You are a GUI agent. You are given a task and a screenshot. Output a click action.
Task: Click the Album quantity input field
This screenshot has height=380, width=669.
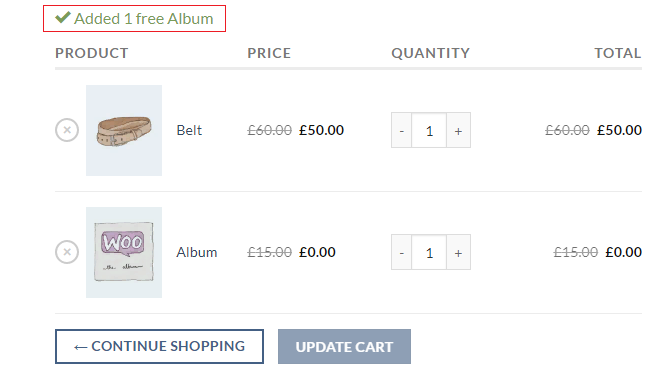coord(429,252)
